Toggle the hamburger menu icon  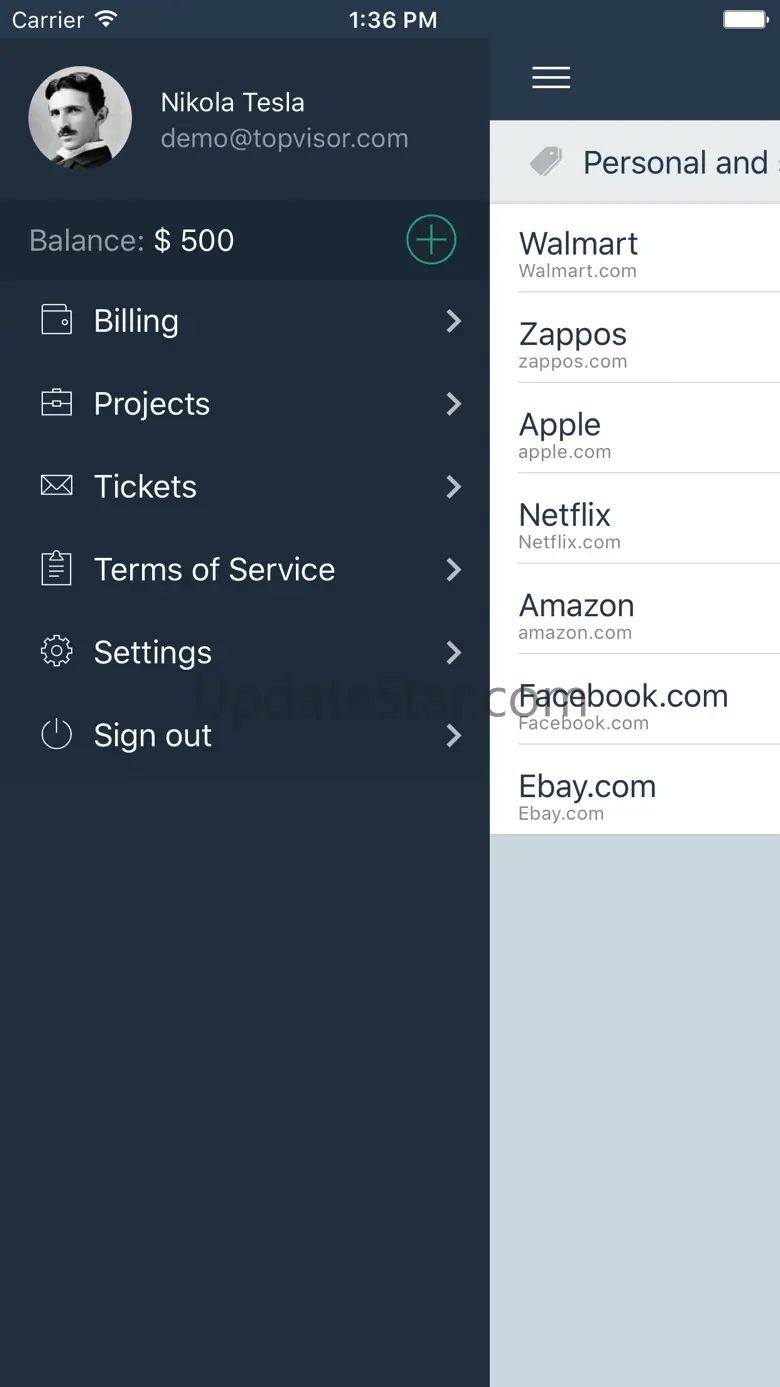[551, 78]
